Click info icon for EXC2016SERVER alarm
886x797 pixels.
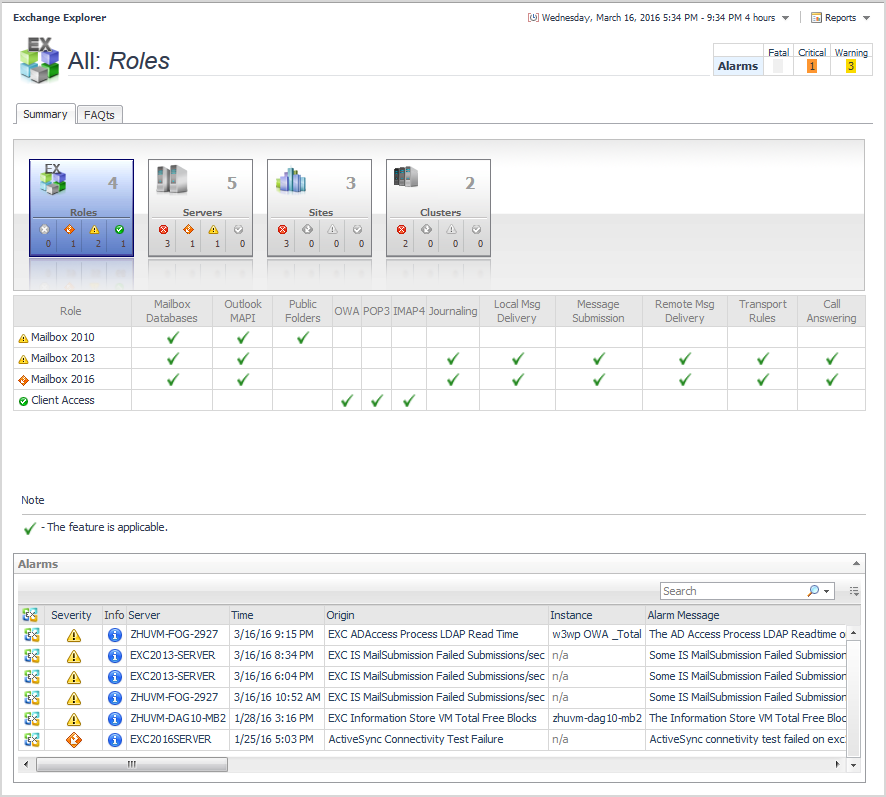(114, 740)
